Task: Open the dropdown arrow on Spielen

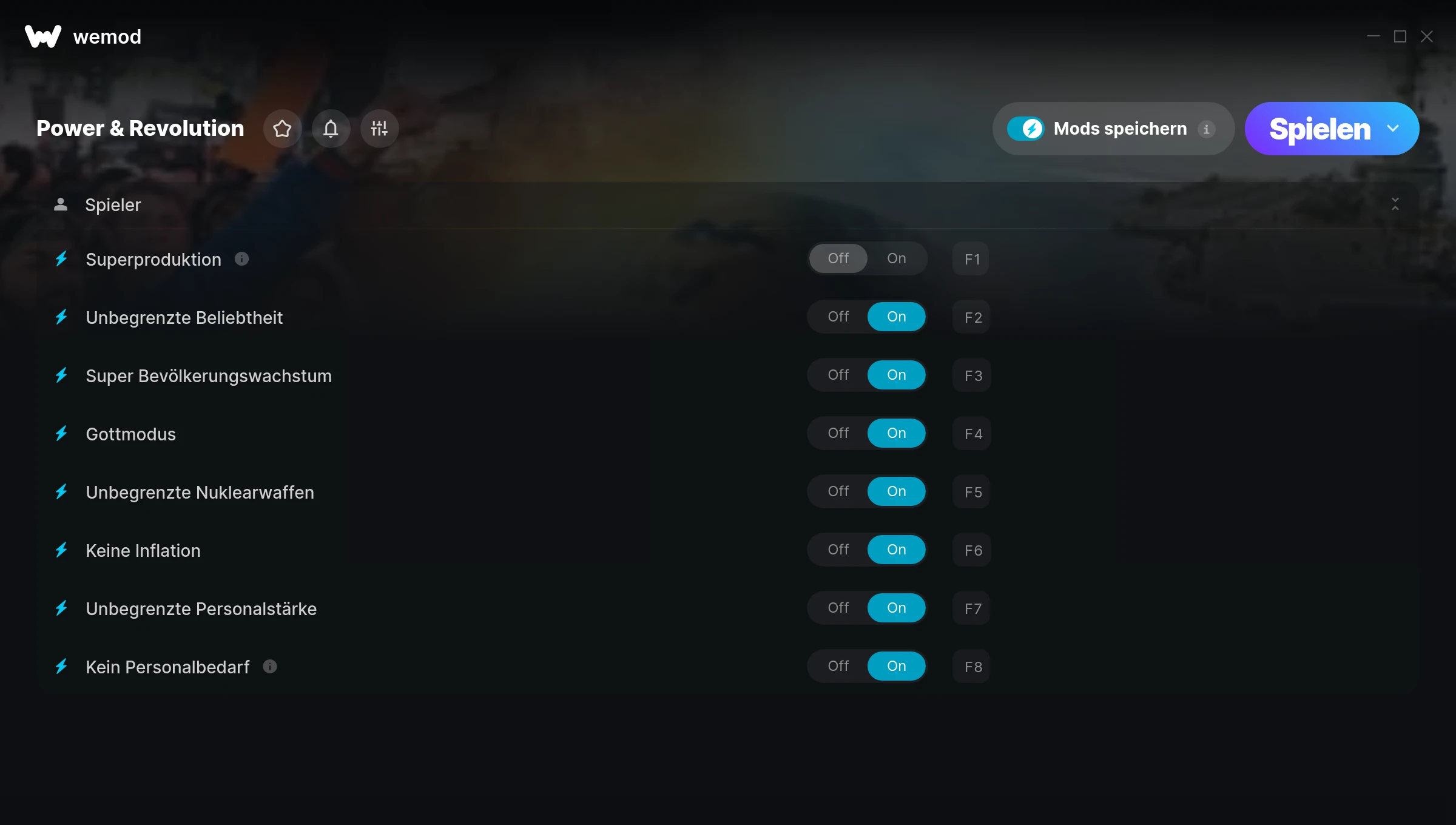Action: click(1393, 129)
